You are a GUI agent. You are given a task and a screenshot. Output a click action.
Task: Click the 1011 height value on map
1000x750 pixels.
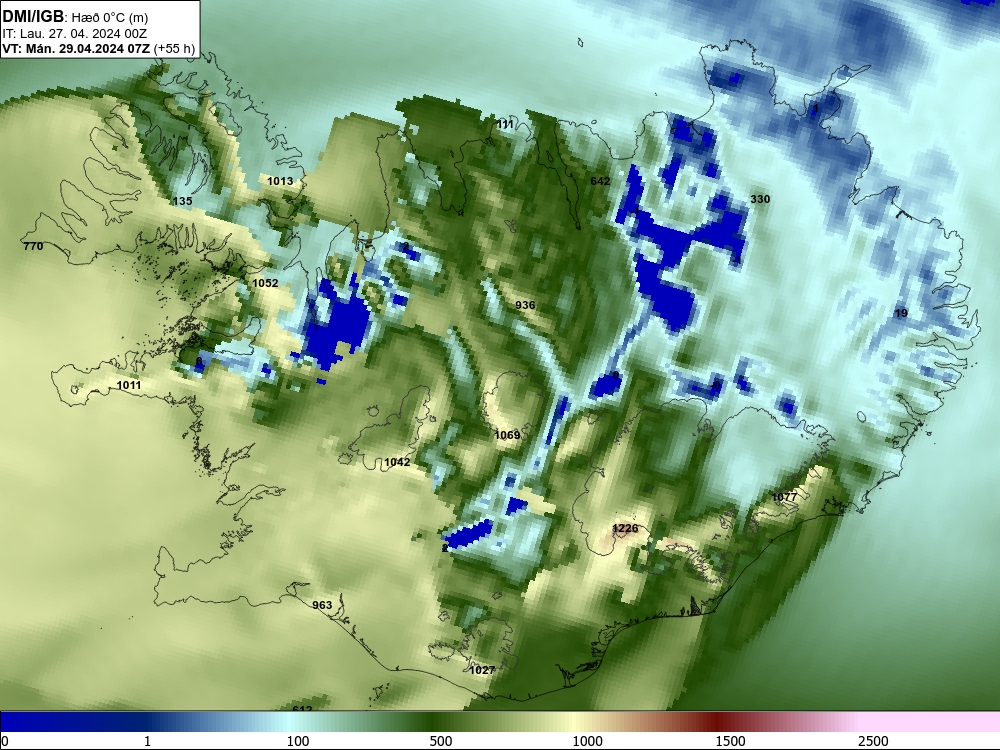[128, 385]
